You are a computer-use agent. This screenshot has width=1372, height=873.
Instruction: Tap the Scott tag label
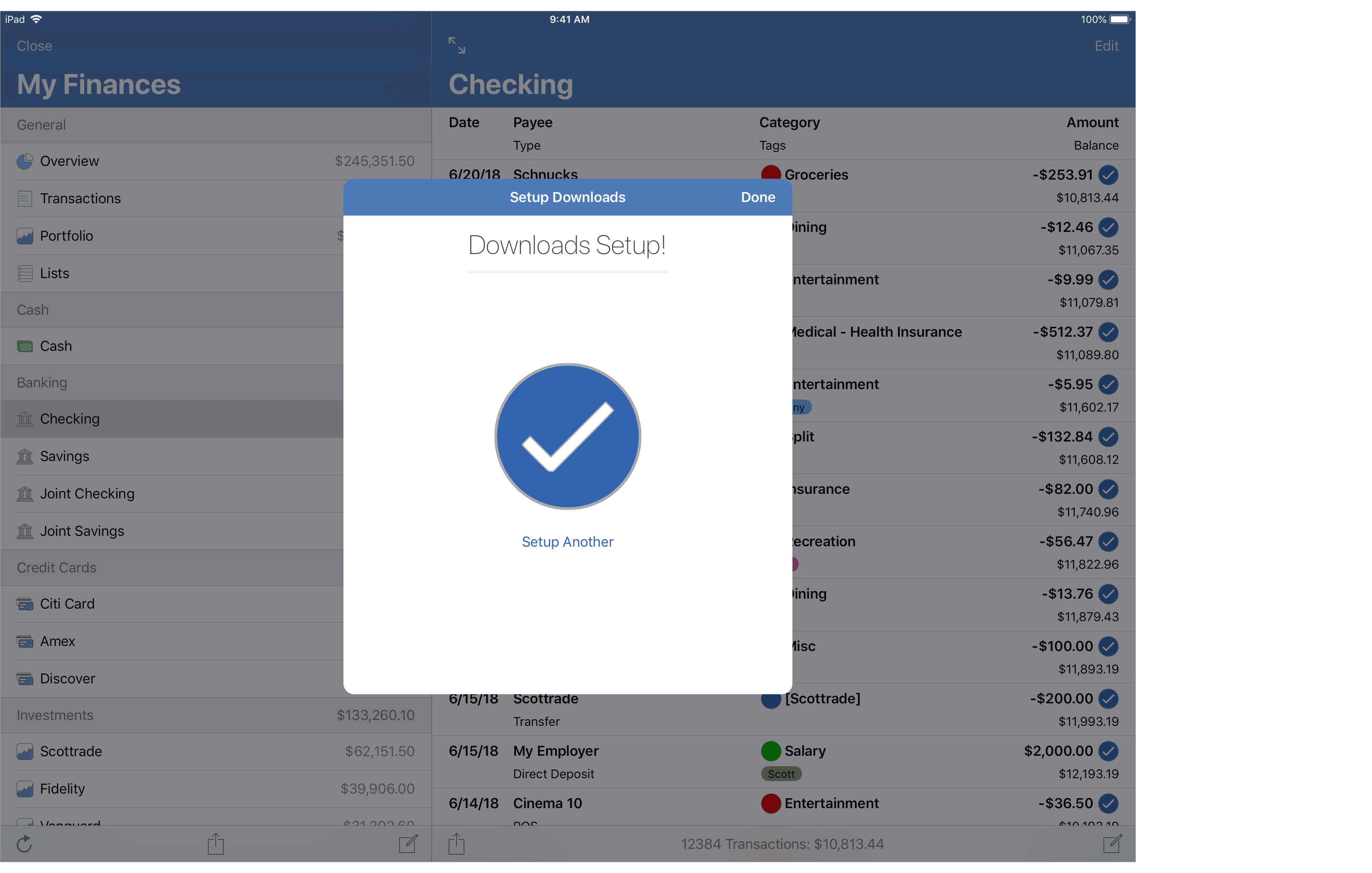[x=781, y=774]
